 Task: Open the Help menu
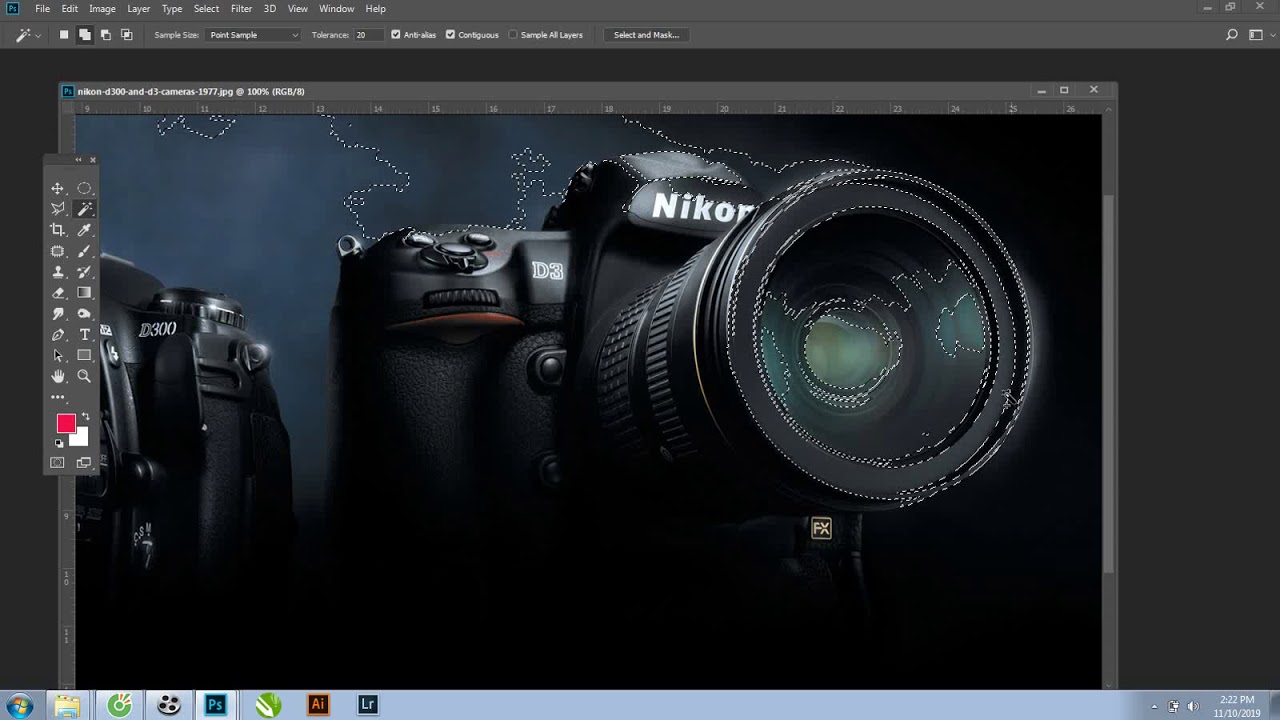coord(375,9)
